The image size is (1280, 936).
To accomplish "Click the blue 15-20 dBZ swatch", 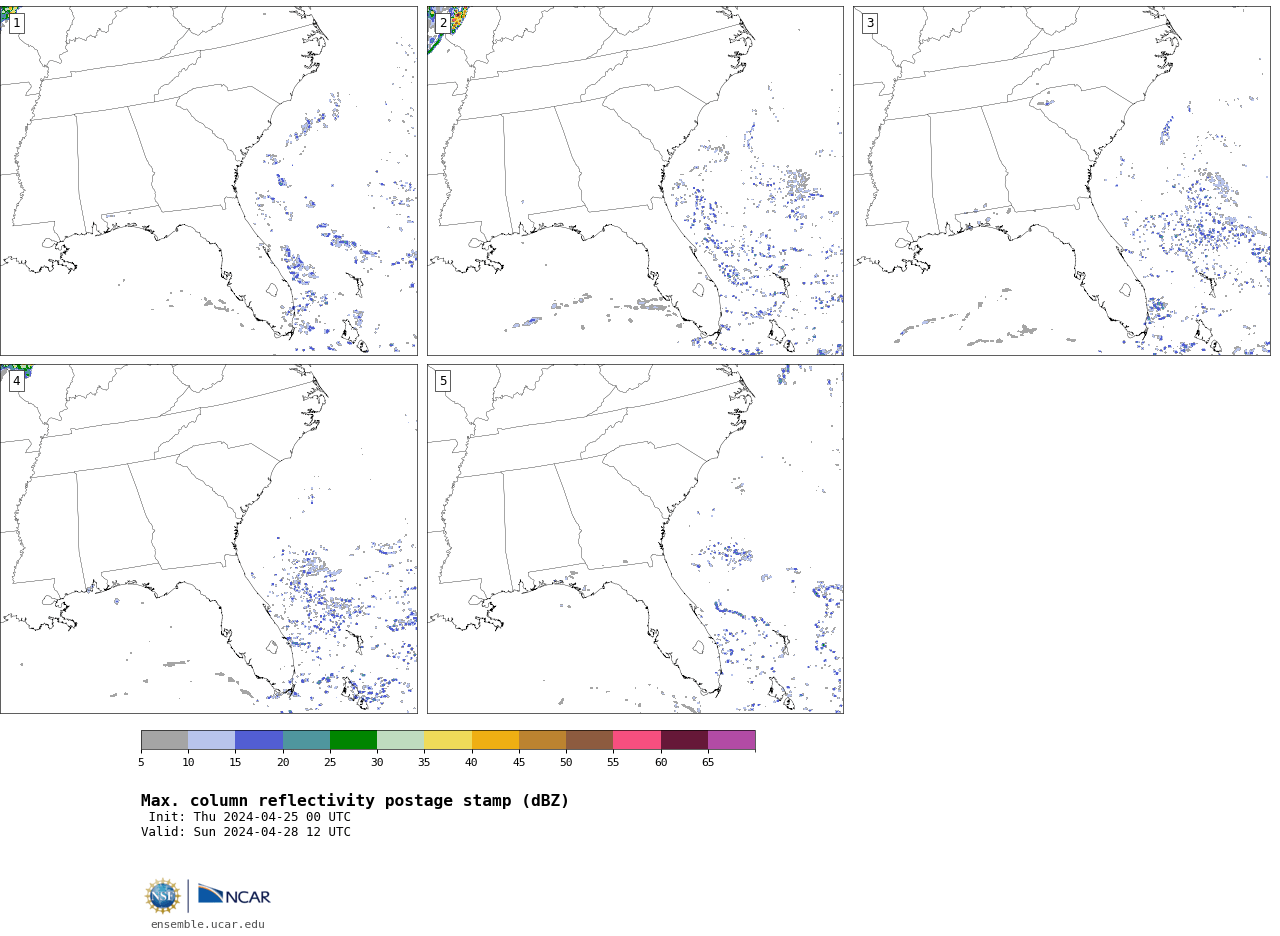I will click(x=259, y=740).
